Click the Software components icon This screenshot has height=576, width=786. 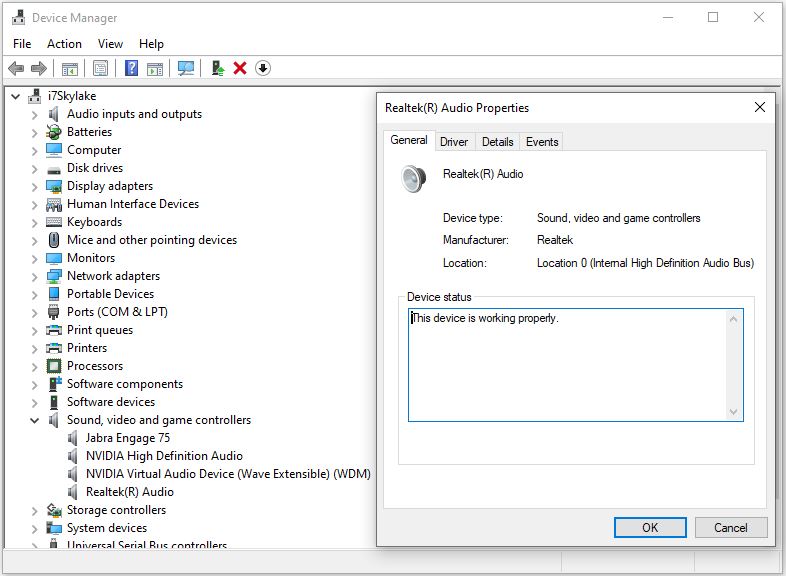click(55, 384)
